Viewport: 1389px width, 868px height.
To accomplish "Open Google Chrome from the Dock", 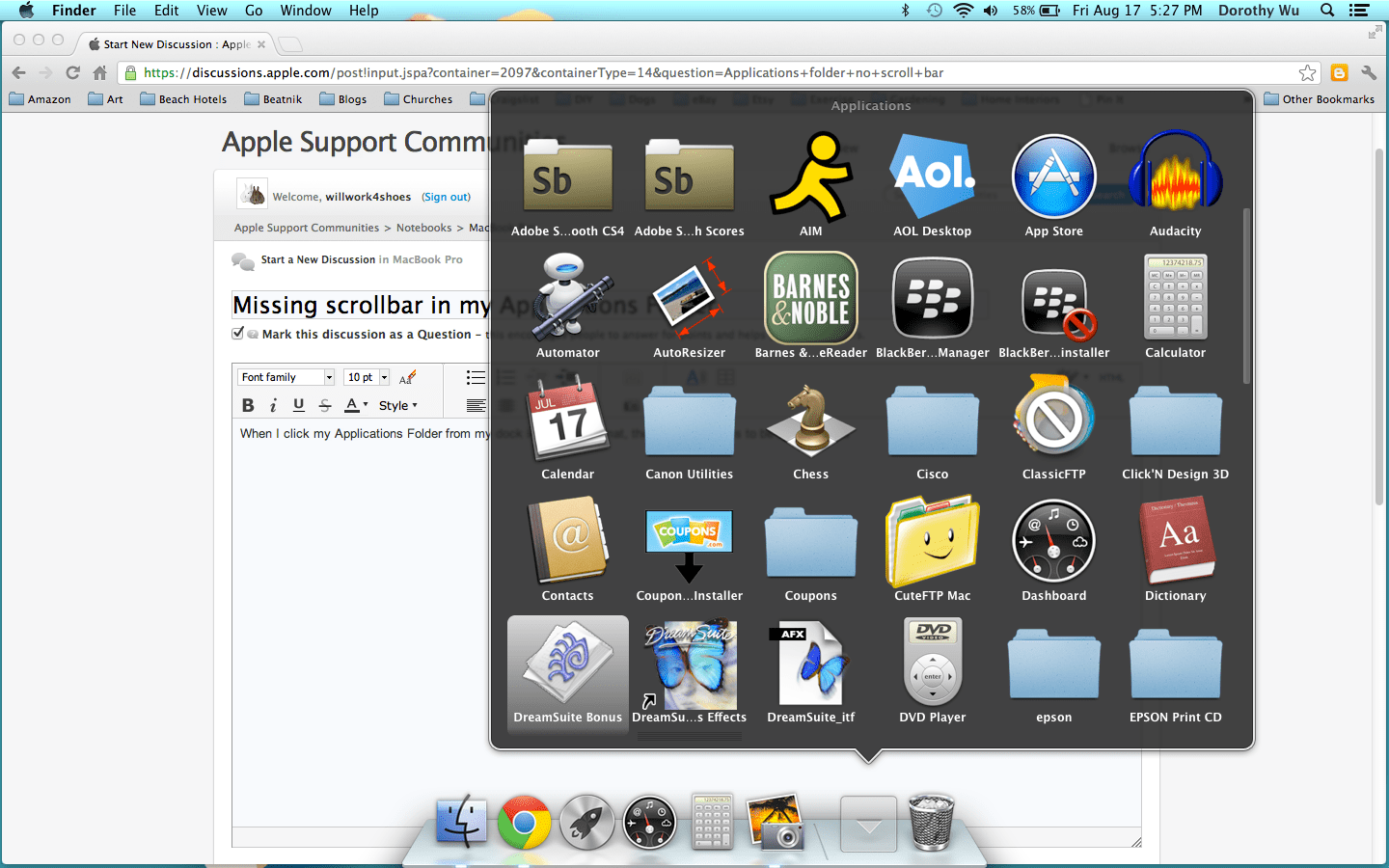I will 524,824.
